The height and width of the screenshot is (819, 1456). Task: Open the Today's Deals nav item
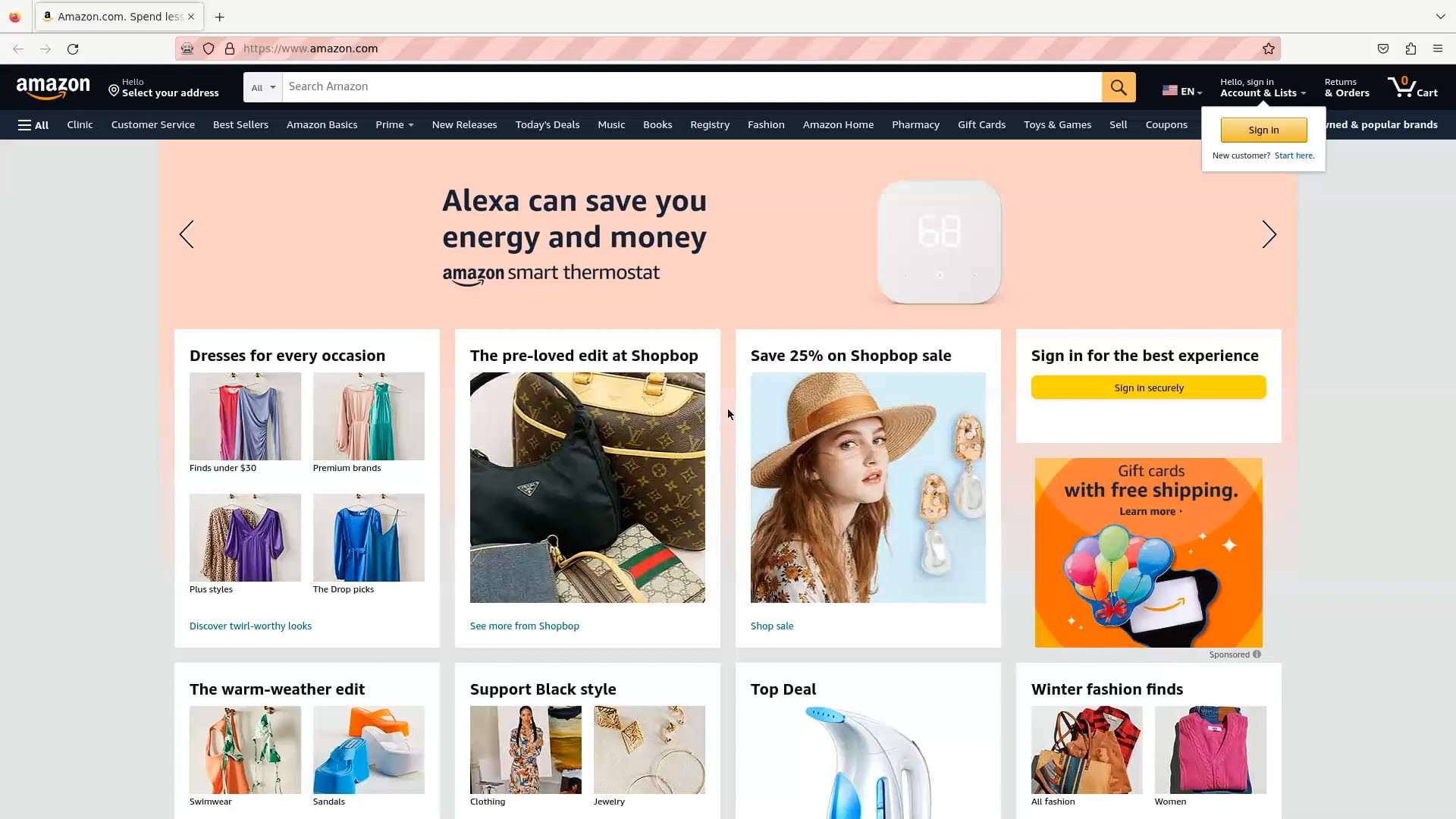pos(547,125)
